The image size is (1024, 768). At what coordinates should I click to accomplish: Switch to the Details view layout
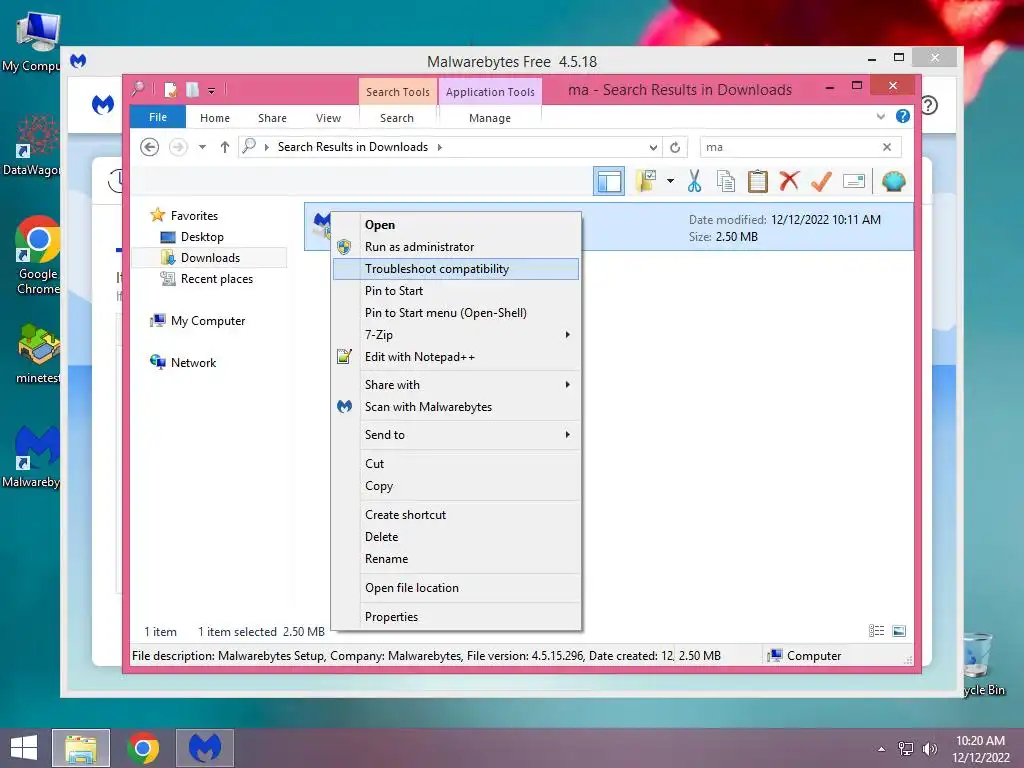[876, 631]
